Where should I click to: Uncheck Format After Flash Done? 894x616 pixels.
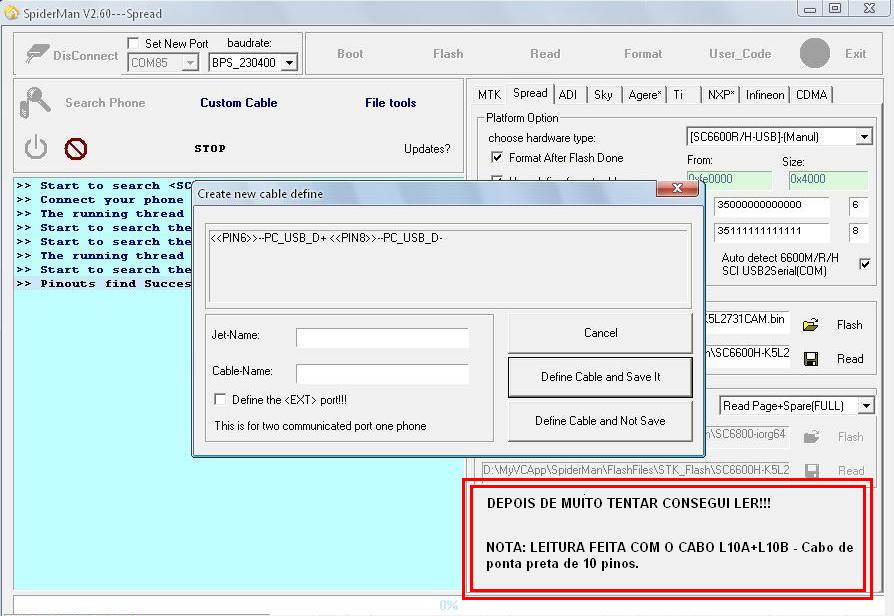point(497,158)
